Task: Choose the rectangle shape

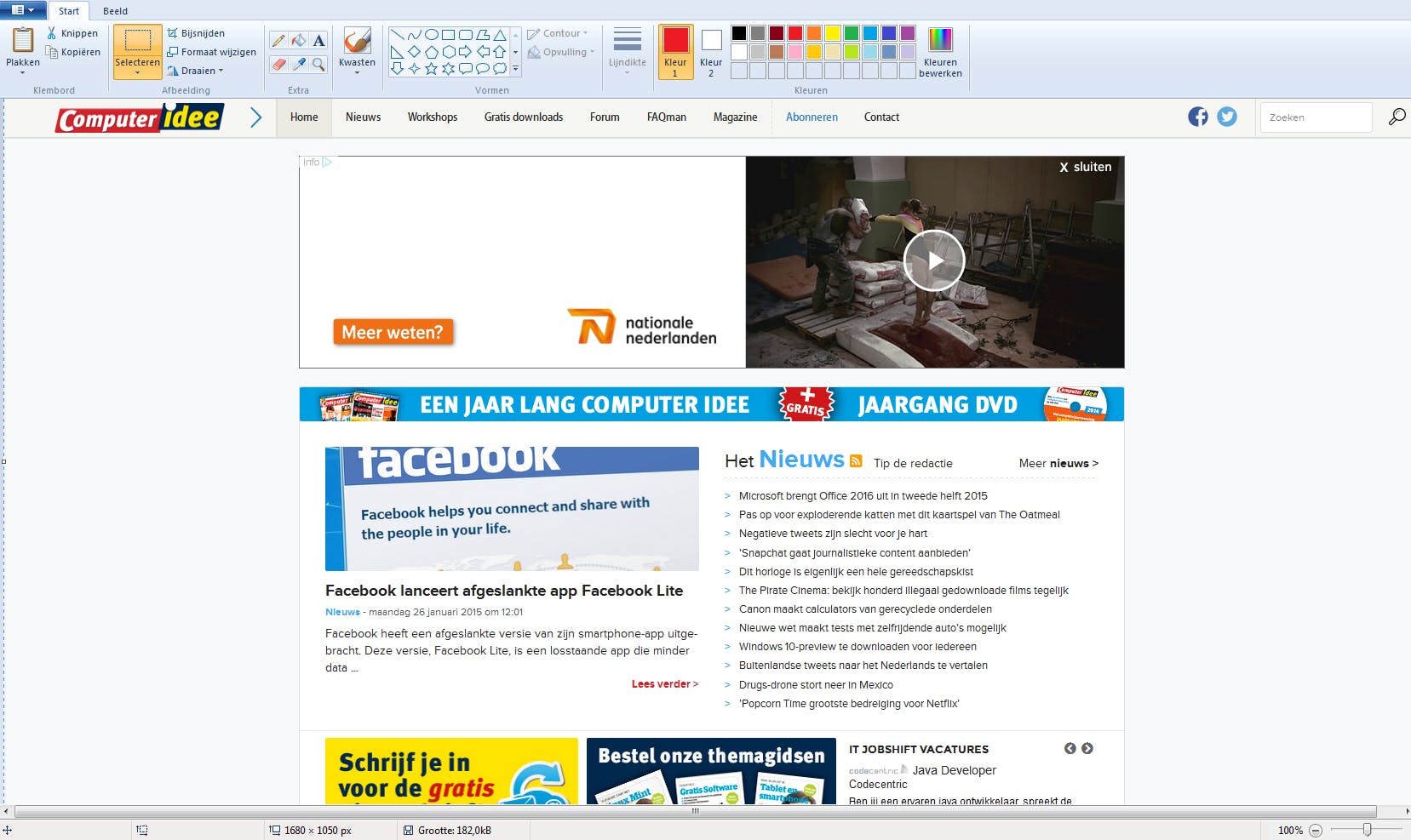Action: point(449,35)
